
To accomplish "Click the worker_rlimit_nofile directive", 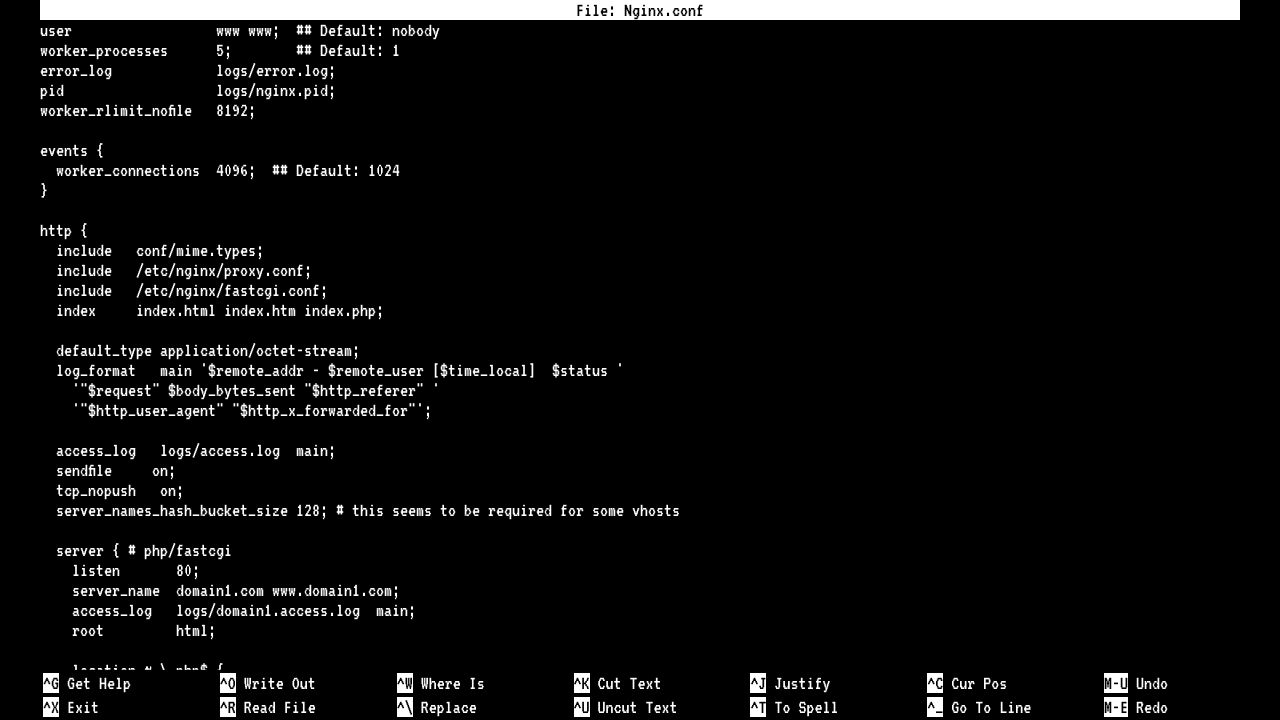I will (116, 111).
